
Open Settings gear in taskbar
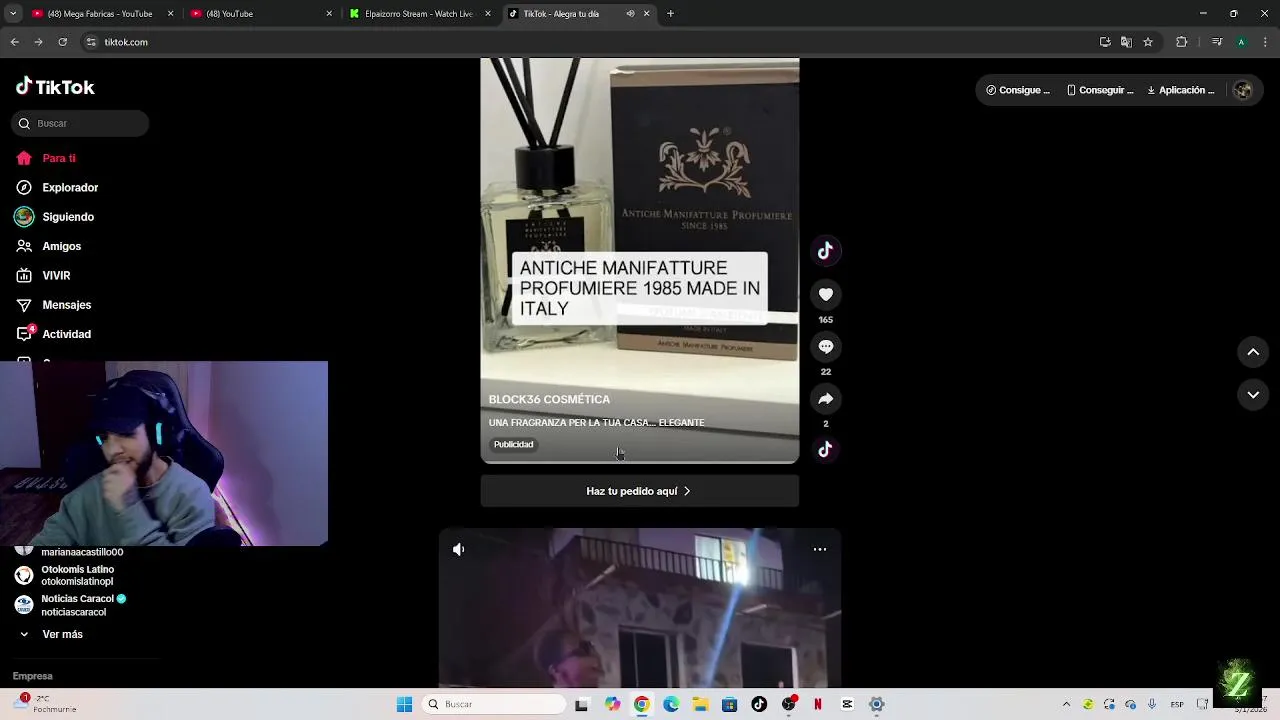click(877, 704)
